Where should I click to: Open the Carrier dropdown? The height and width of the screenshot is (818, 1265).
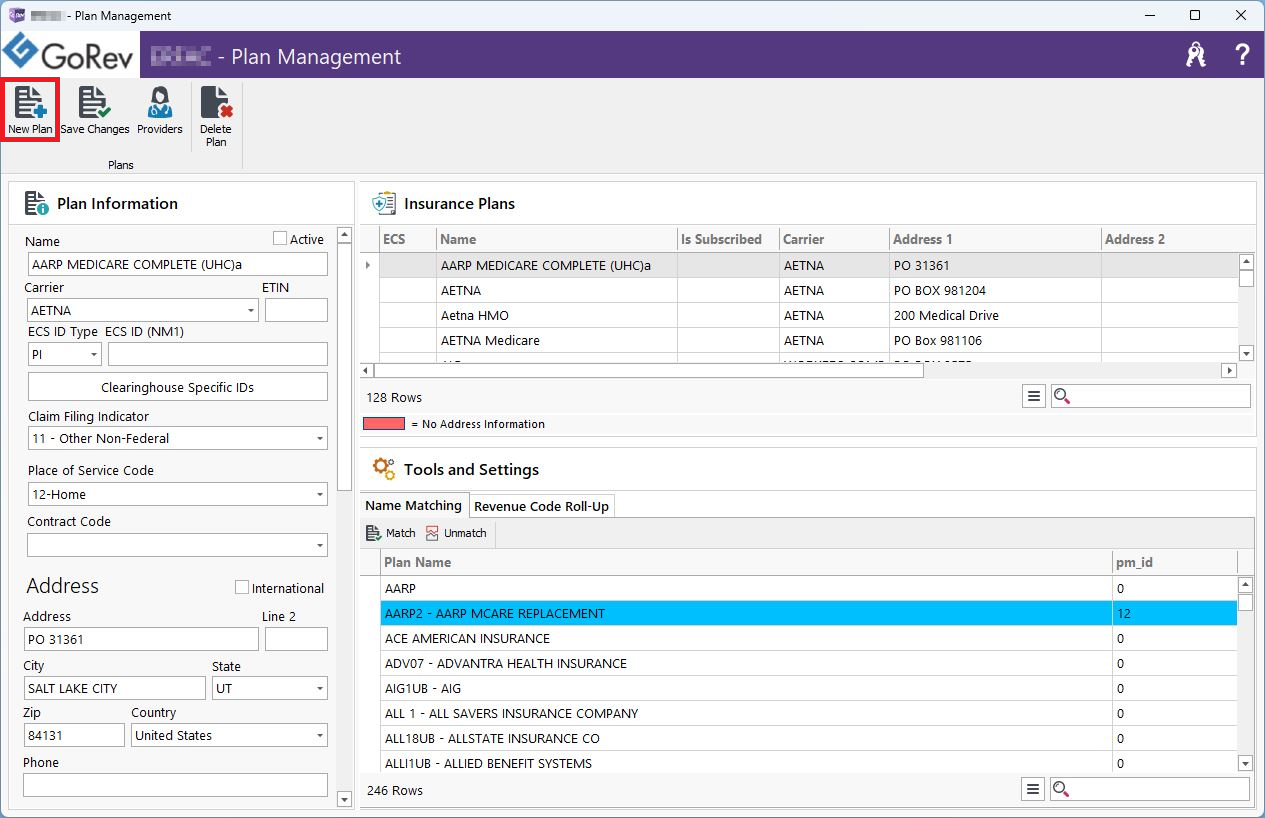(x=250, y=311)
